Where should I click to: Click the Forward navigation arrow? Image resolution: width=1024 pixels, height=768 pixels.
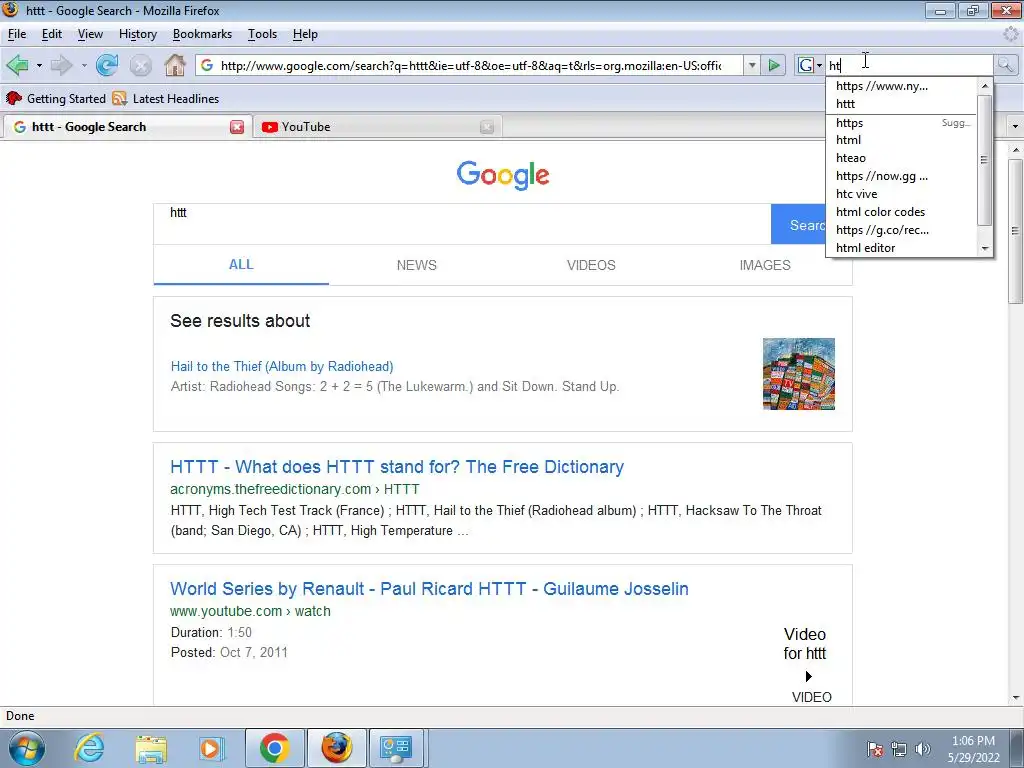click(61, 65)
